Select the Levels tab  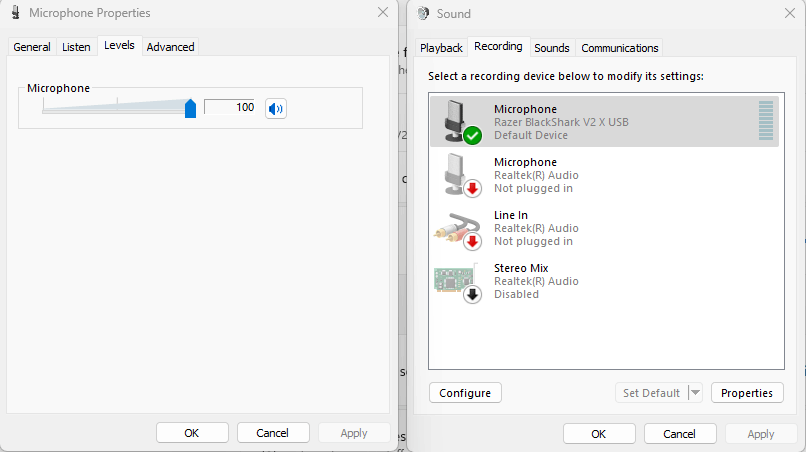[119, 45]
